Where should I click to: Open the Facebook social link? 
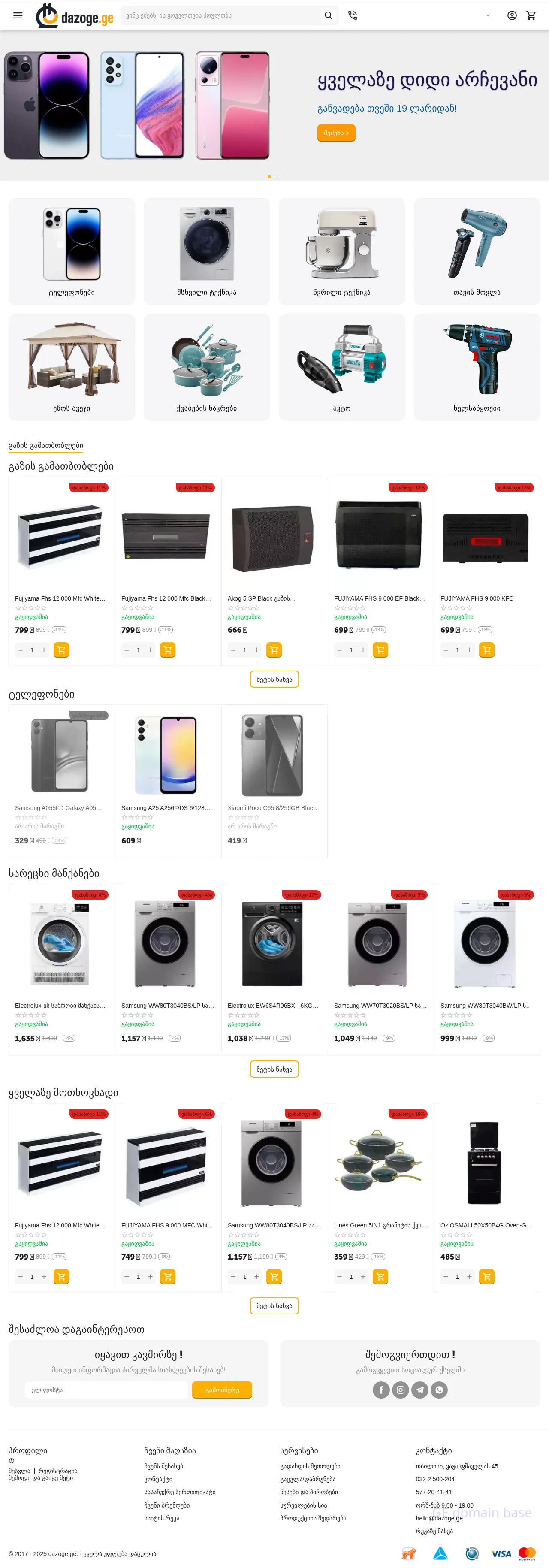pos(381,1390)
